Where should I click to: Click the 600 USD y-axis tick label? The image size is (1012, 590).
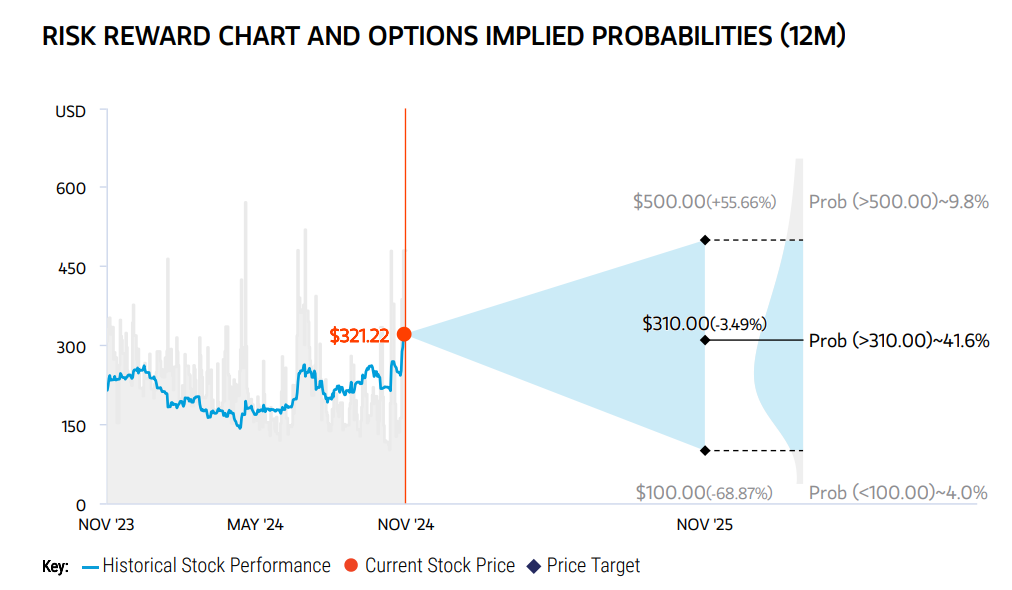pyautogui.click(x=71, y=188)
